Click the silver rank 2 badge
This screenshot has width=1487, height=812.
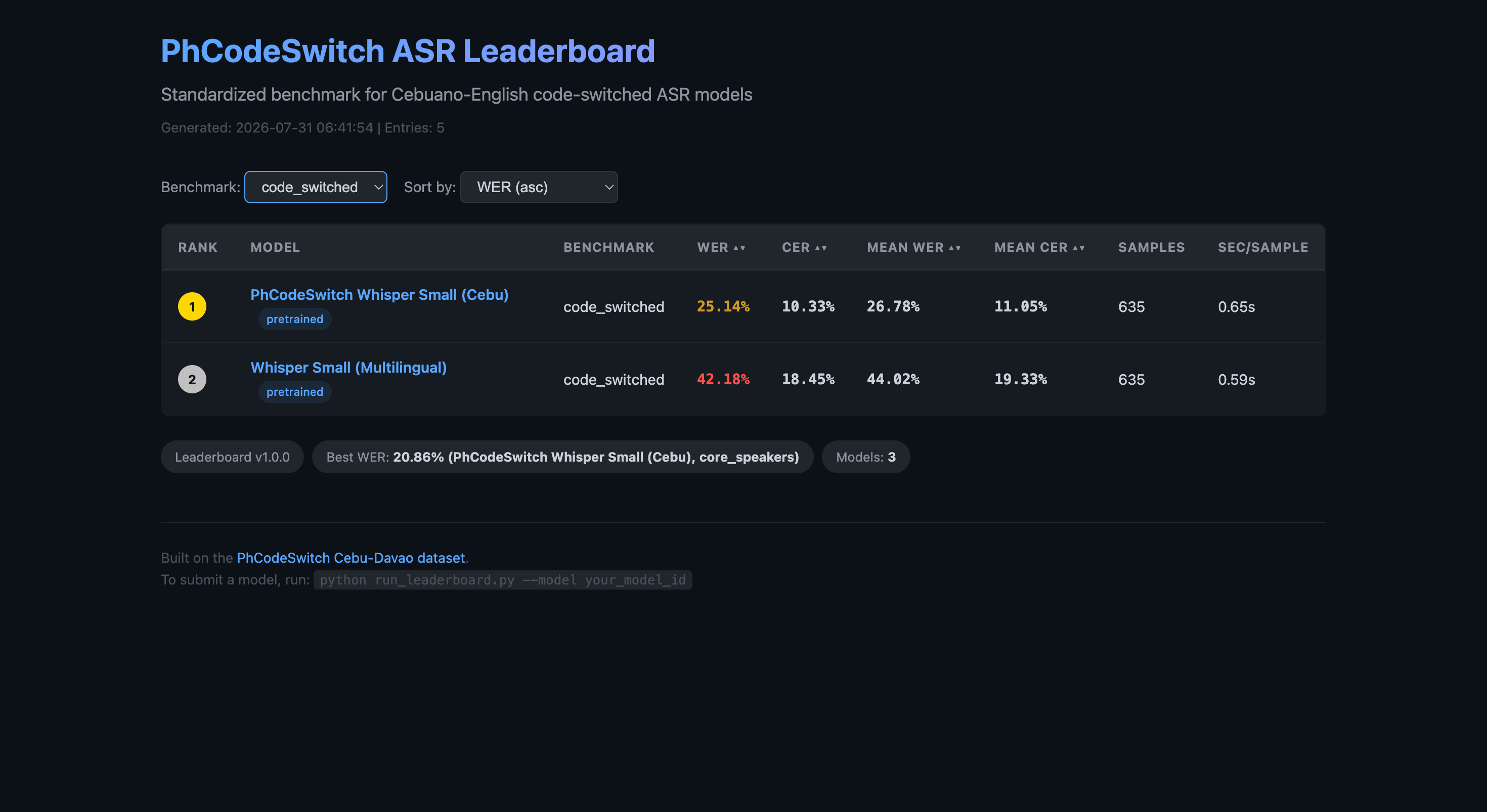[x=192, y=379]
